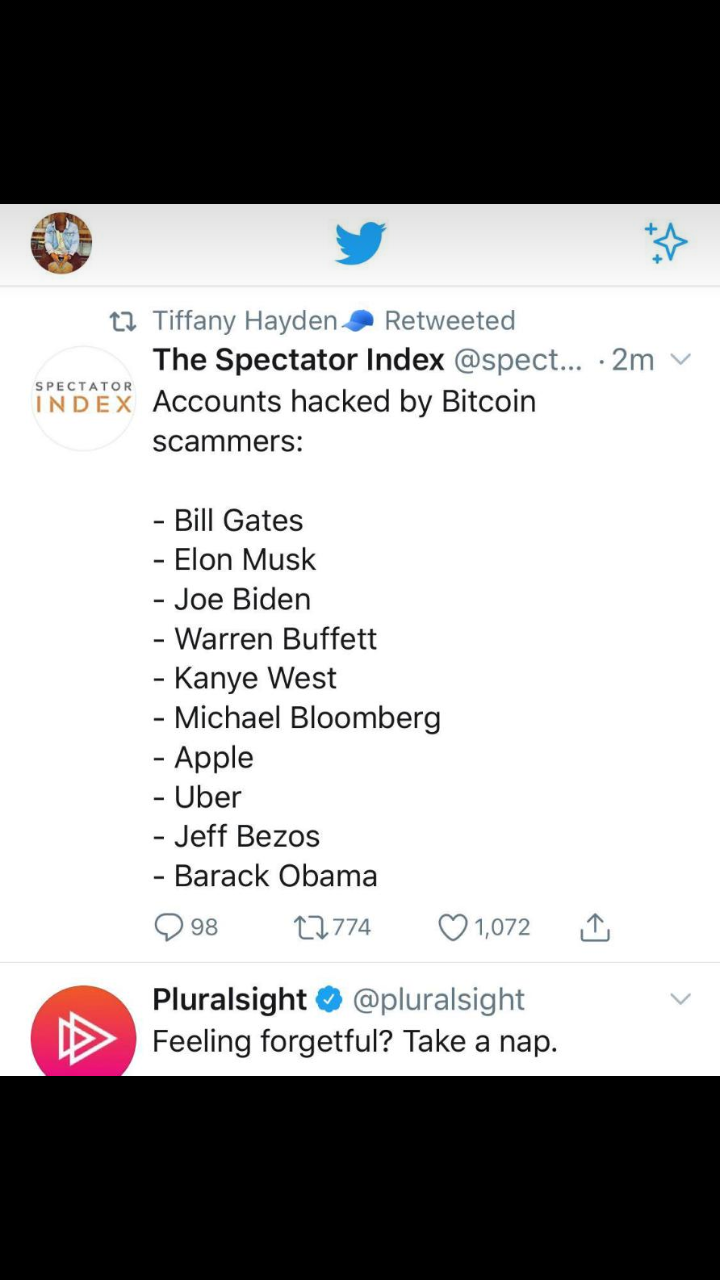The height and width of the screenshot is (1280, 720).
Task: Open Tiffany Hayden's profile from Retweeted label
Action: tap(245, 321)
